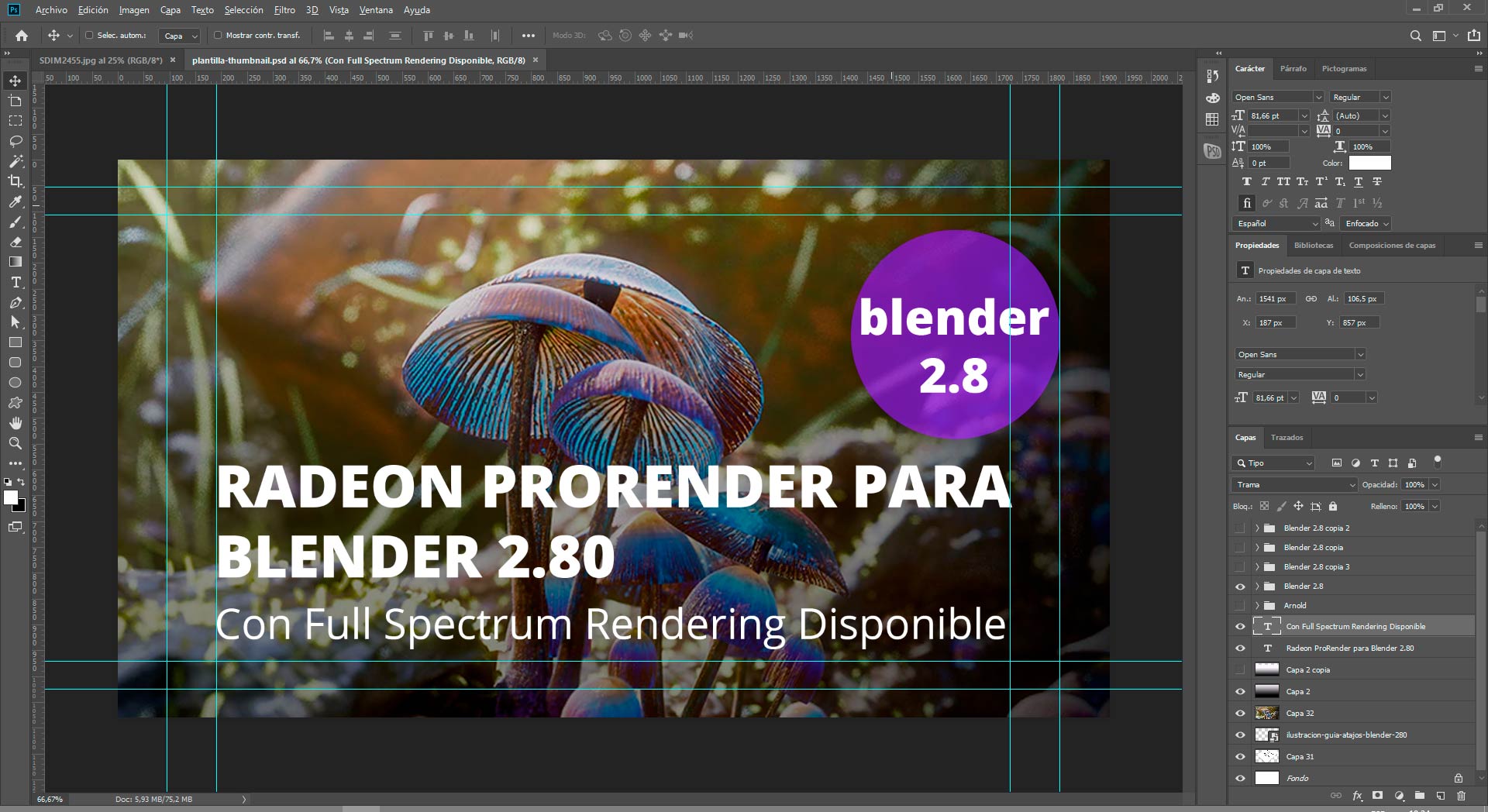This screenshot has height=812, width=1488.
Task: Click the background color swatch
Action: pos(21,507)
